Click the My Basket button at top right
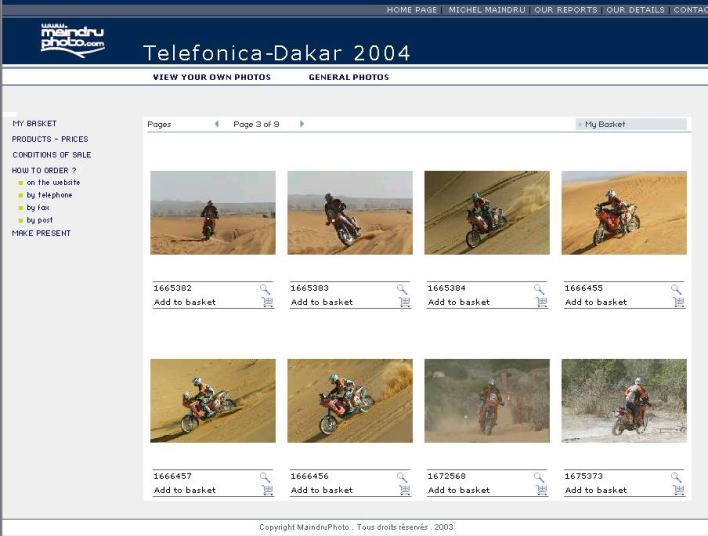 pos(631,124)
